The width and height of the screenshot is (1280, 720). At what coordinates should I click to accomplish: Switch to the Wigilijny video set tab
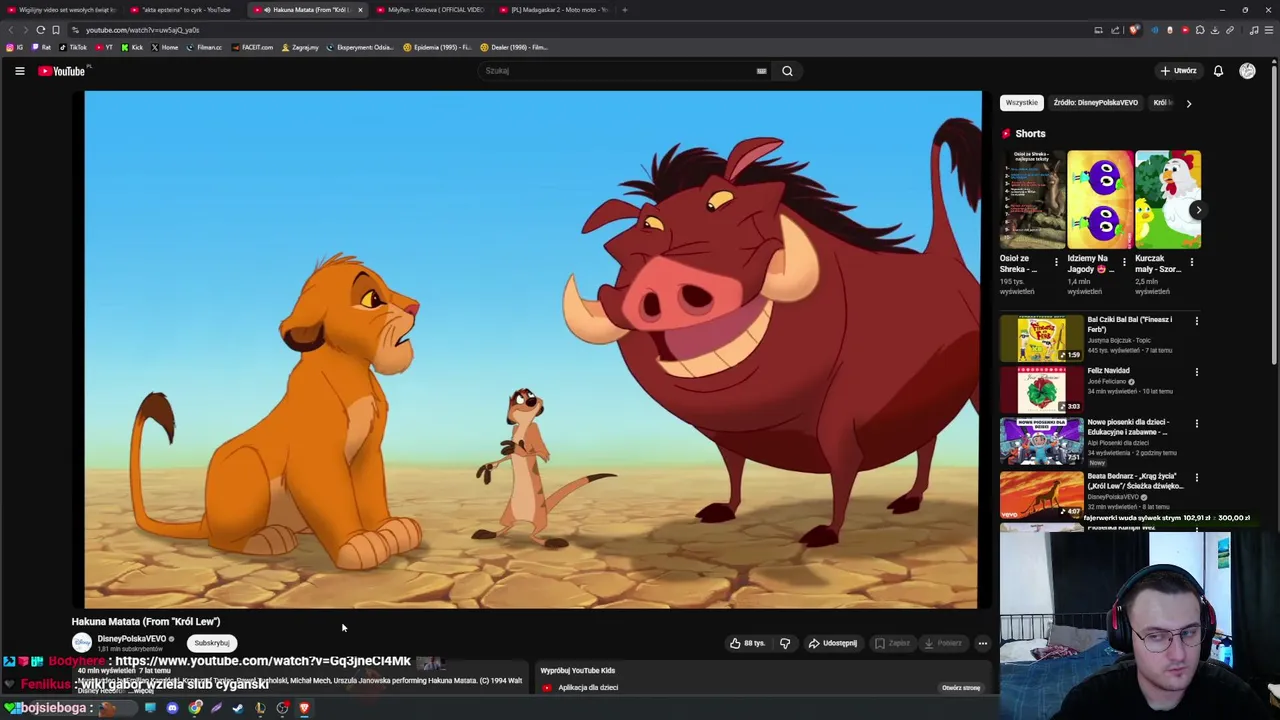coord(62,10)
